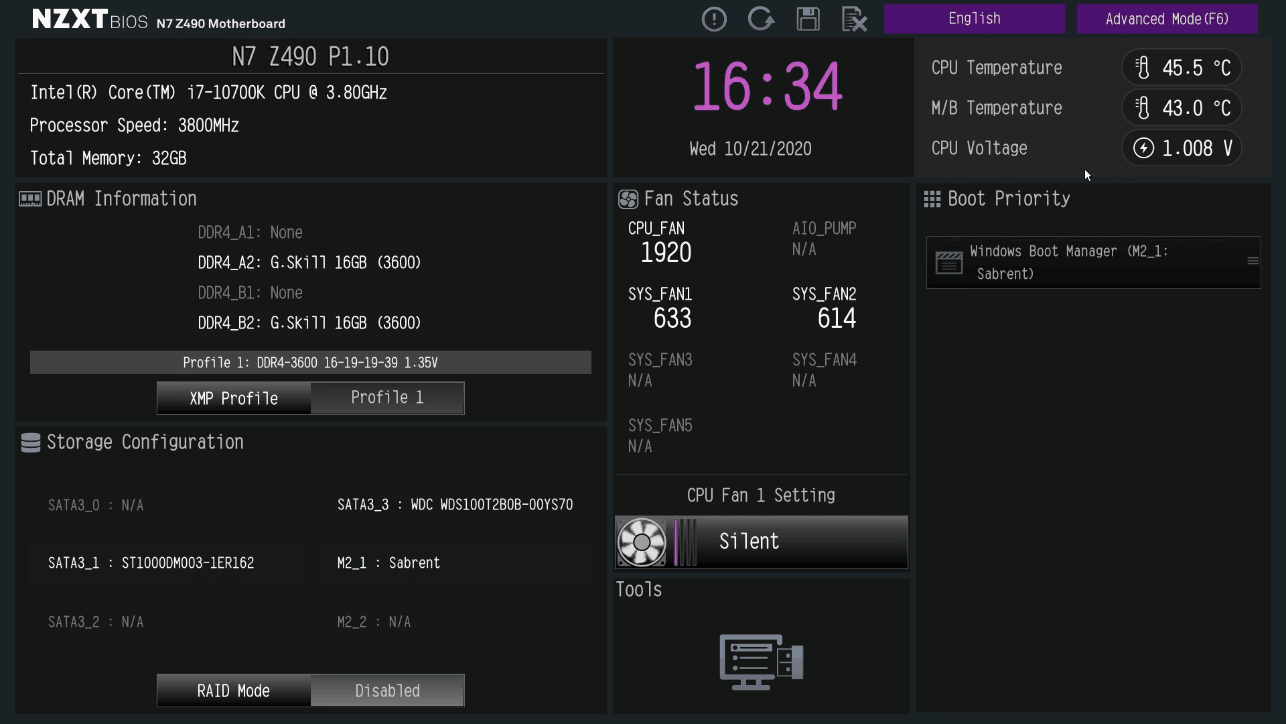Screen dimensions: 1286x724
Task: Select the Windows Boot Manager boot entry
Action: click(1093, 262)
